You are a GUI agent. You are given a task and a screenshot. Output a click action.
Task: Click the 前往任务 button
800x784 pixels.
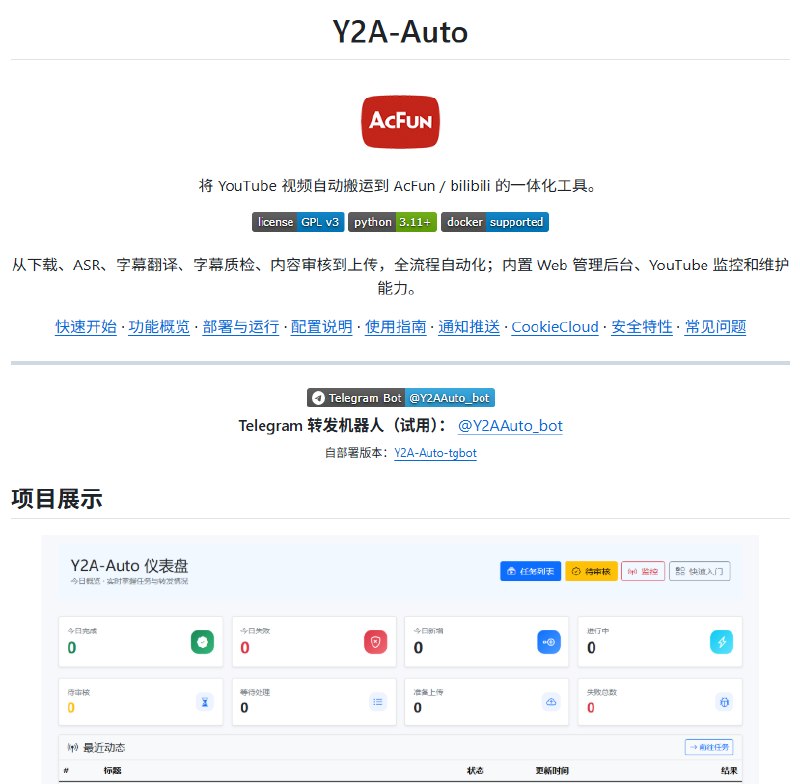[x=709, y=747]
